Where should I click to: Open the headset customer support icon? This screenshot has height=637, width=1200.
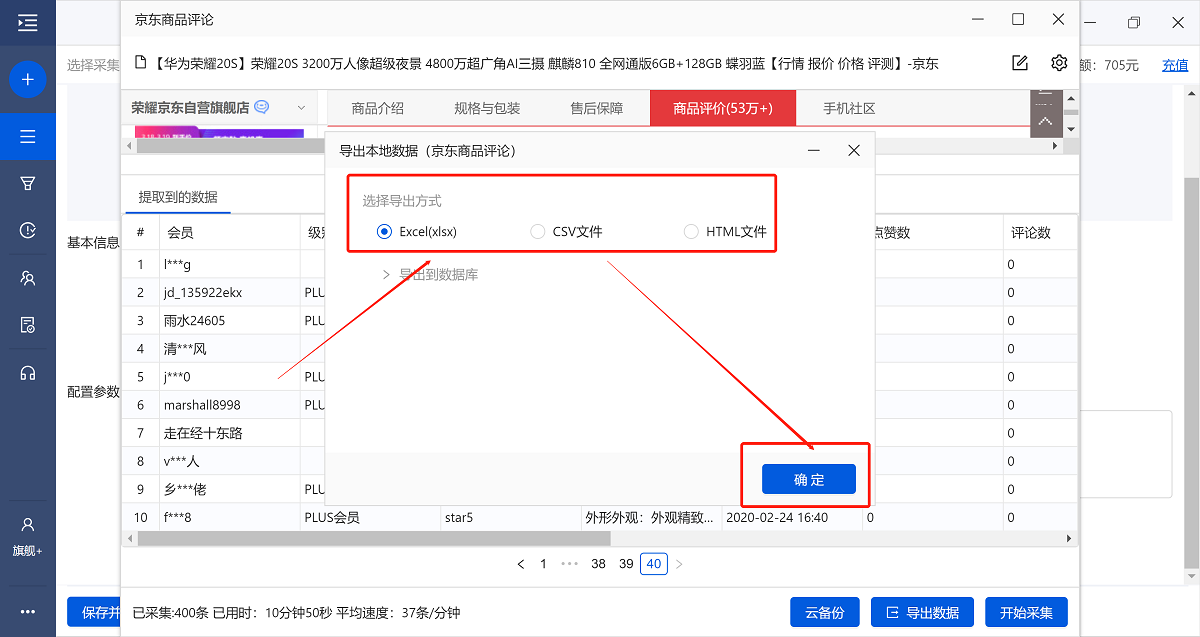point(27,373)
